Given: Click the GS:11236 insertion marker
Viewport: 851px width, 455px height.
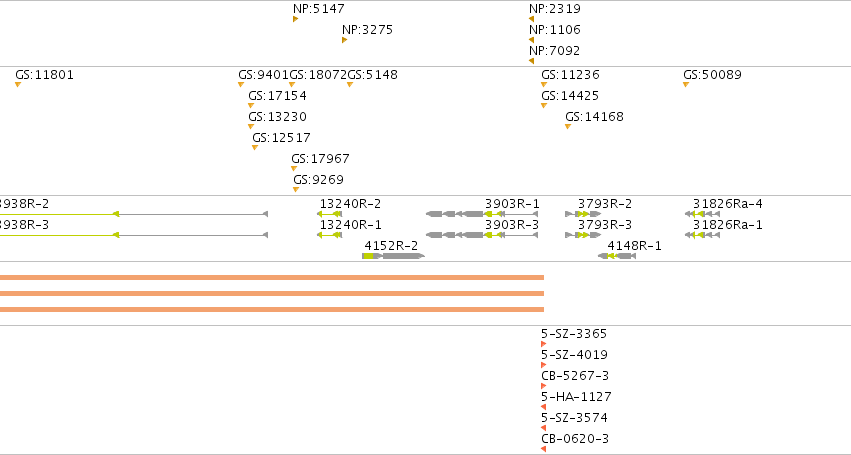Looking at the screenshot, I should point(544,85).
